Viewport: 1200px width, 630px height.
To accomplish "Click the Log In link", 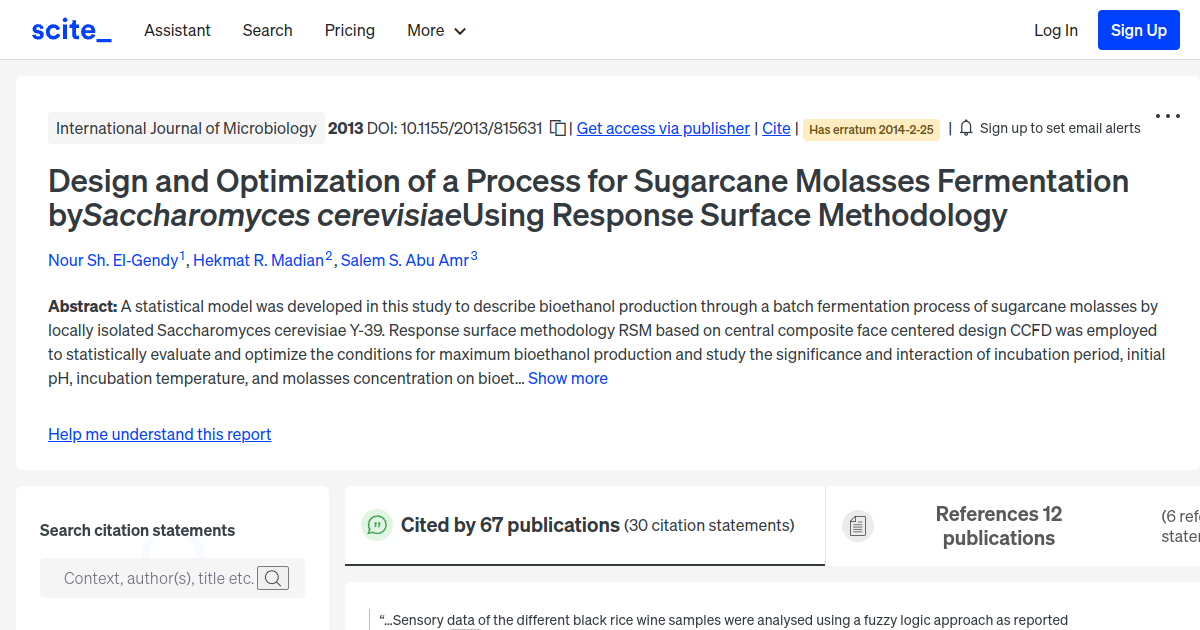I will 1056,31.
